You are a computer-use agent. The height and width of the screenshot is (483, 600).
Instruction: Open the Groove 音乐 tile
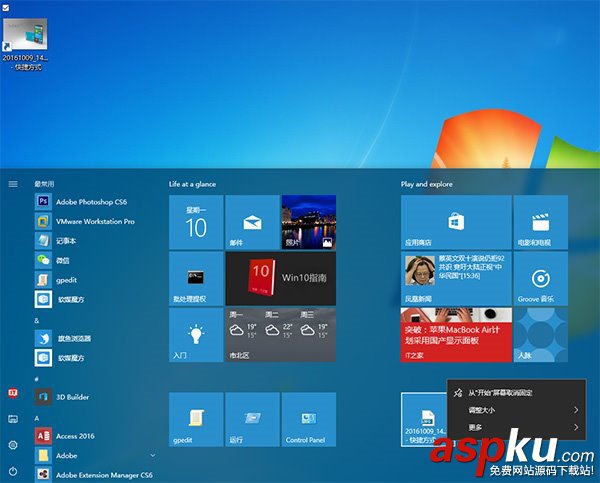pos(540,278)
